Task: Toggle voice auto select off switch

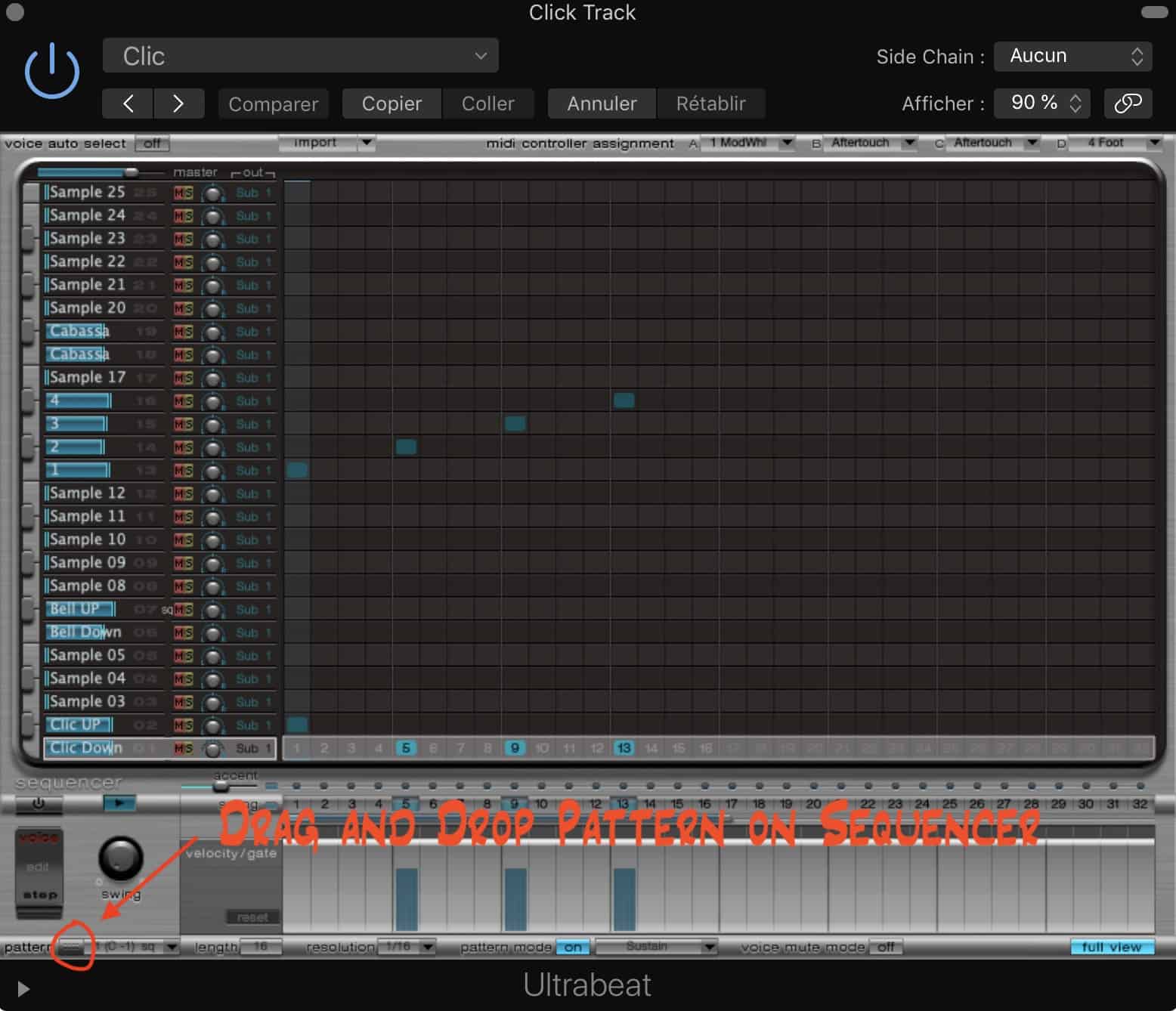Action: (151, 143)
